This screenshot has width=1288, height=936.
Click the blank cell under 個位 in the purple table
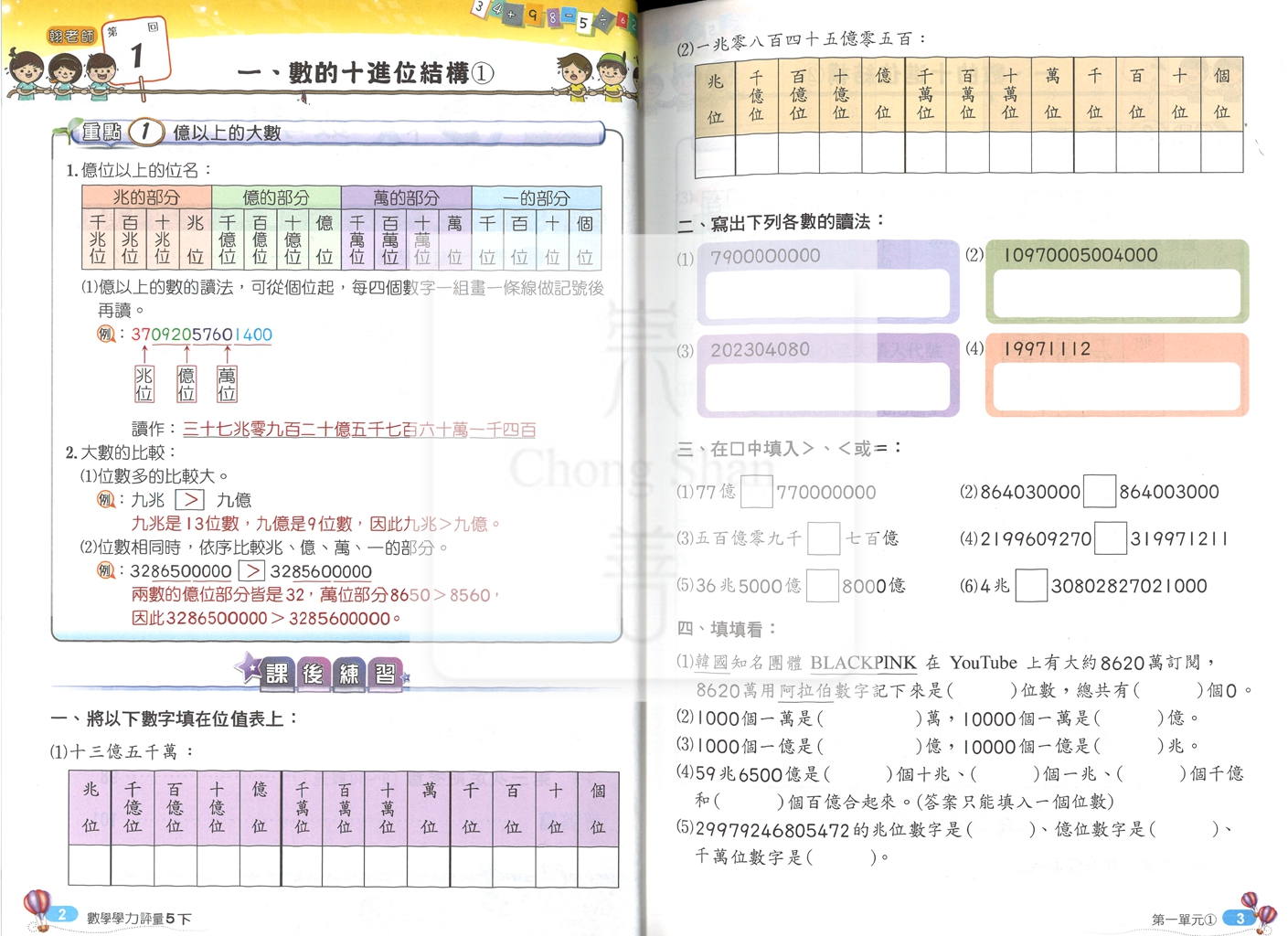coord(598,866)
